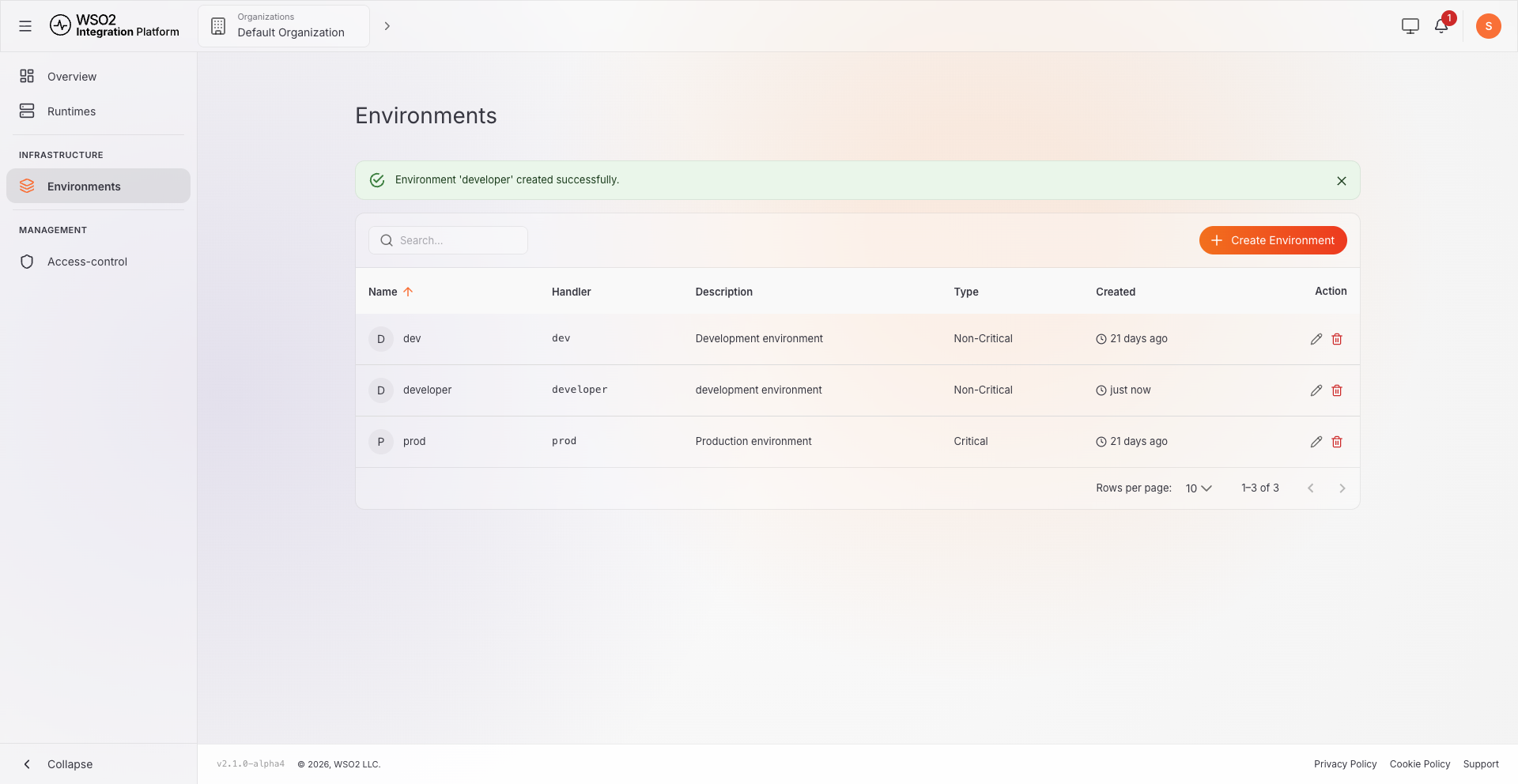The height and width of the screenshot is (784, 1518).
Task: Select Environments in the sidebar
Action: 98,187
